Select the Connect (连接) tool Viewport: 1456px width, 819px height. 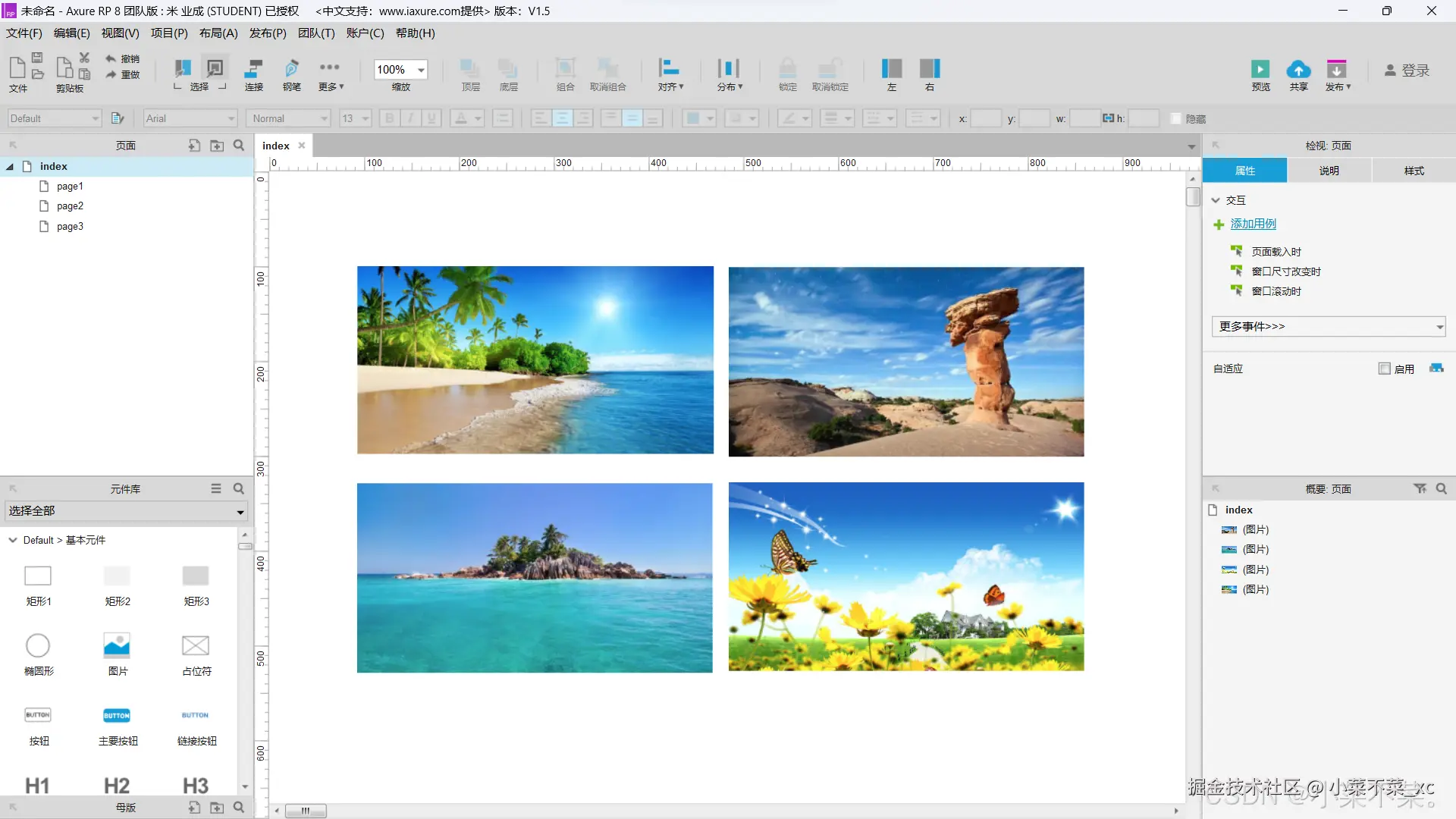tap(253, 69)
